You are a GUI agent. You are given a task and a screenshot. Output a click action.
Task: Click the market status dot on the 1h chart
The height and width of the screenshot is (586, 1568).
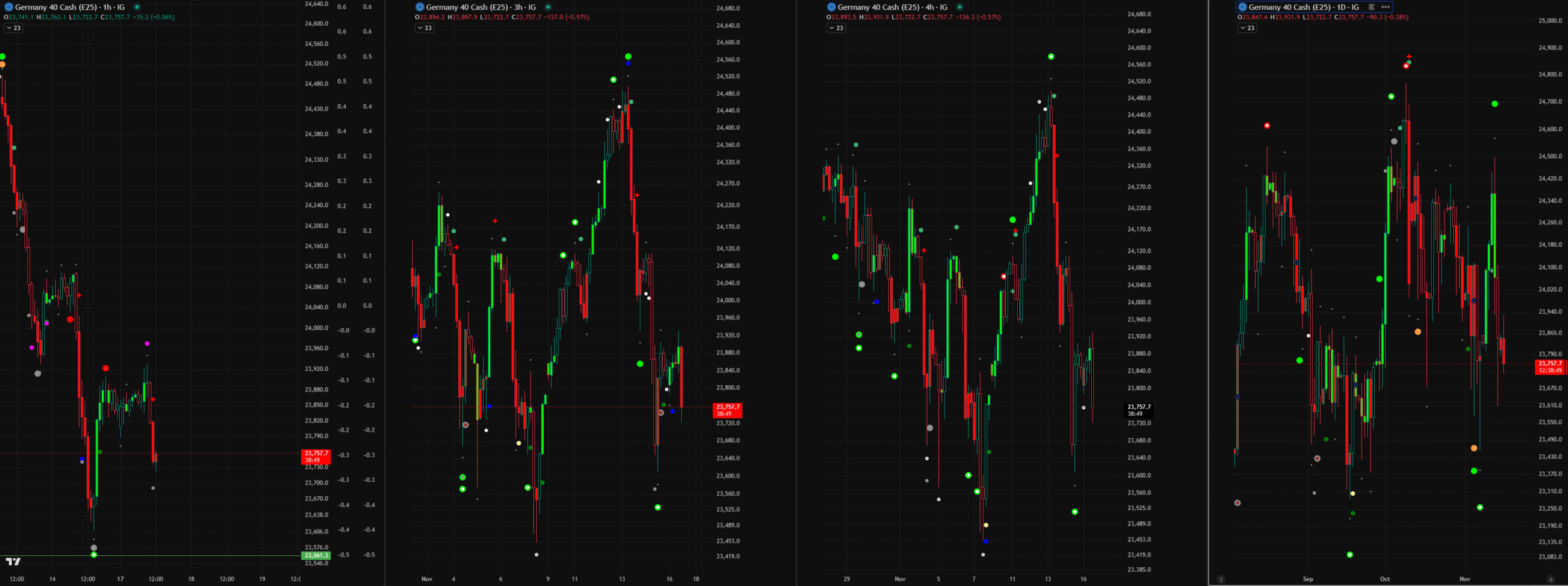pos(137,8)
